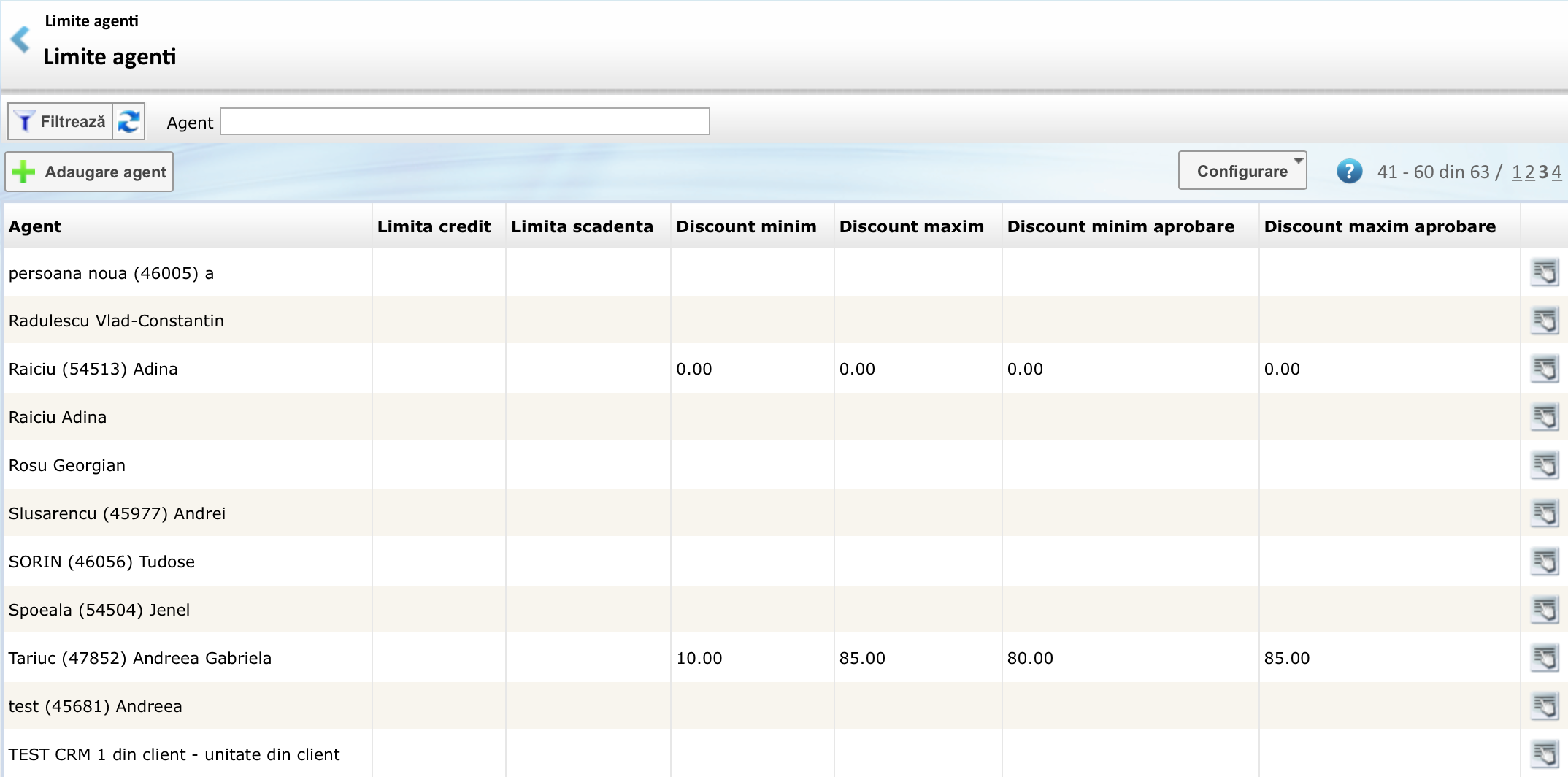Screen dimensions: 1568x777
Task: Open the blue help question mark icon
Action: pyautogui.click(x=1349, y=172)
